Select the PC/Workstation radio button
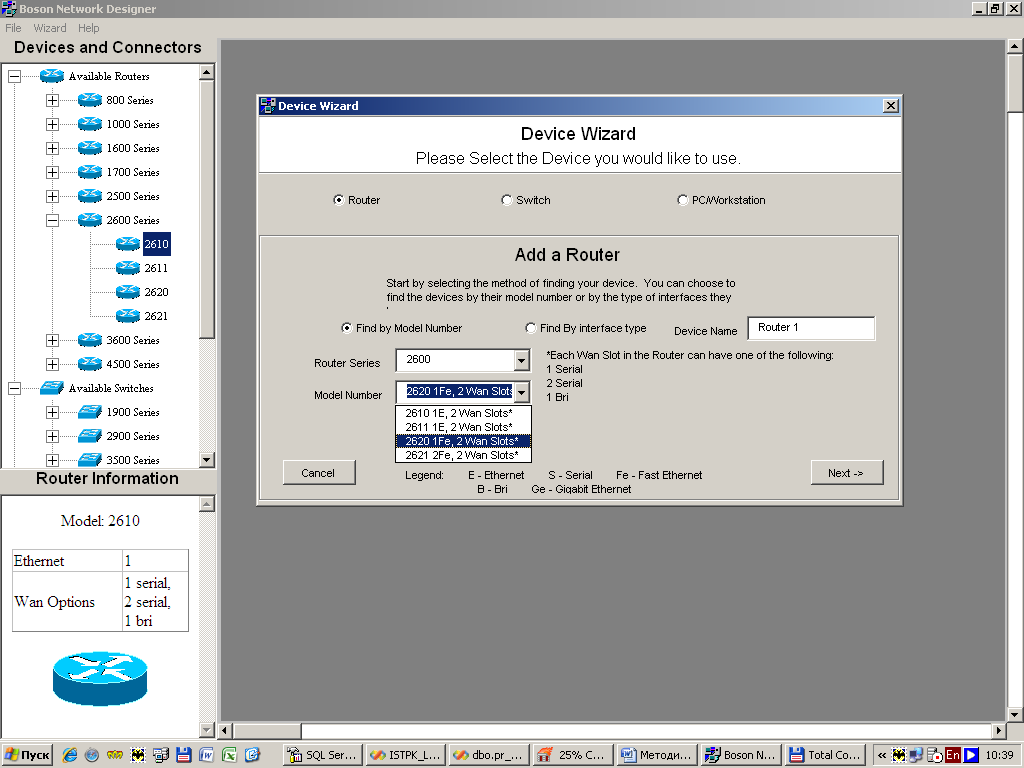The image size is (1024, 768). point(682,200)
